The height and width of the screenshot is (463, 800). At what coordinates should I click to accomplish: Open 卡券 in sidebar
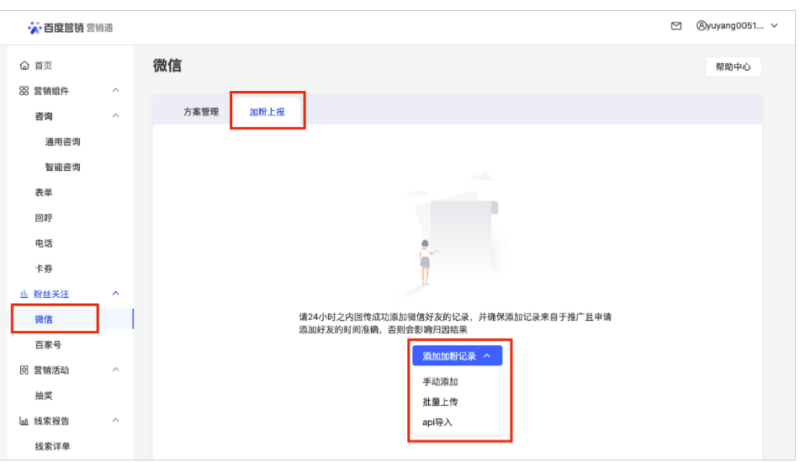tap(44, 269)
